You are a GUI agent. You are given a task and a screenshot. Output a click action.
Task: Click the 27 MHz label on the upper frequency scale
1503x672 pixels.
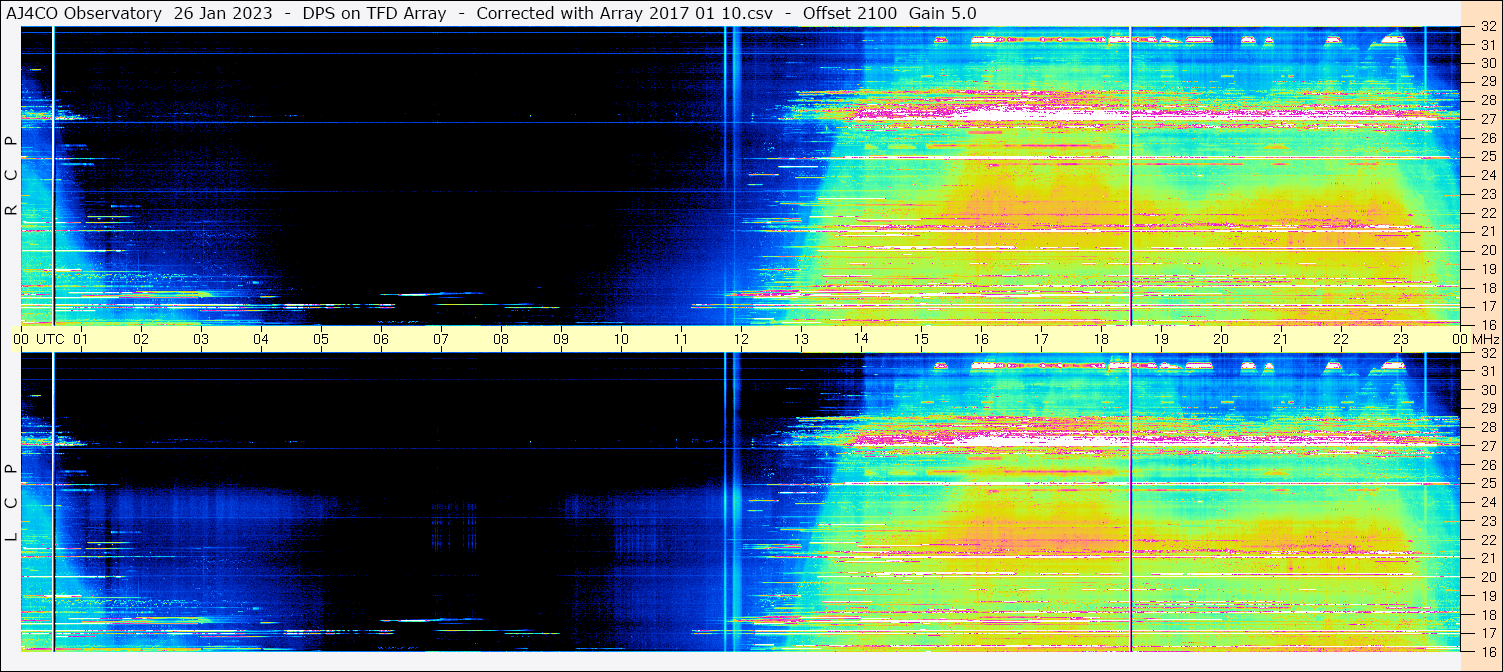pyautogui.click(x=1487, y=119)
